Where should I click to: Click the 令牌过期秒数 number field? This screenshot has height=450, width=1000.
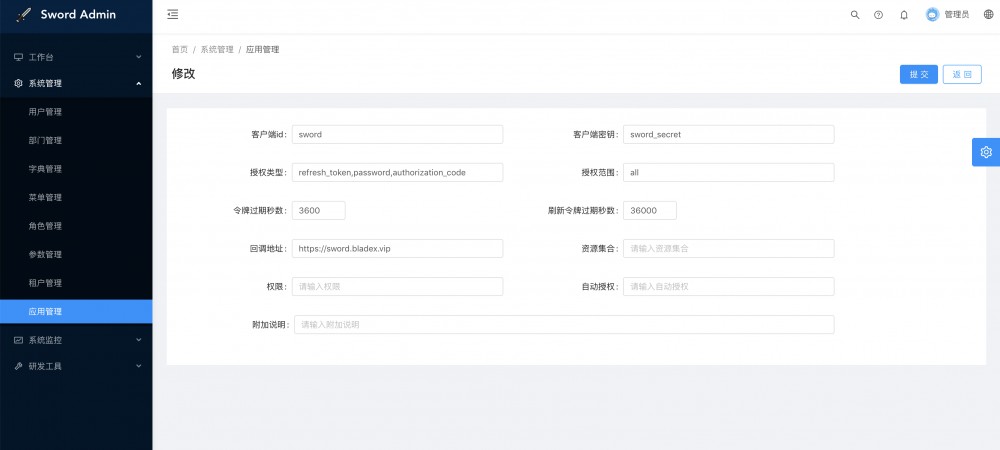[x=319, y=211]
